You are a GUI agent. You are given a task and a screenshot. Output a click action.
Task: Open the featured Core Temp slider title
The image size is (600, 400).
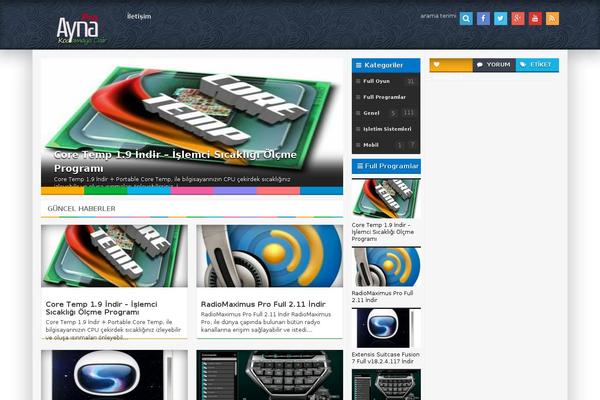click(175, 161)
